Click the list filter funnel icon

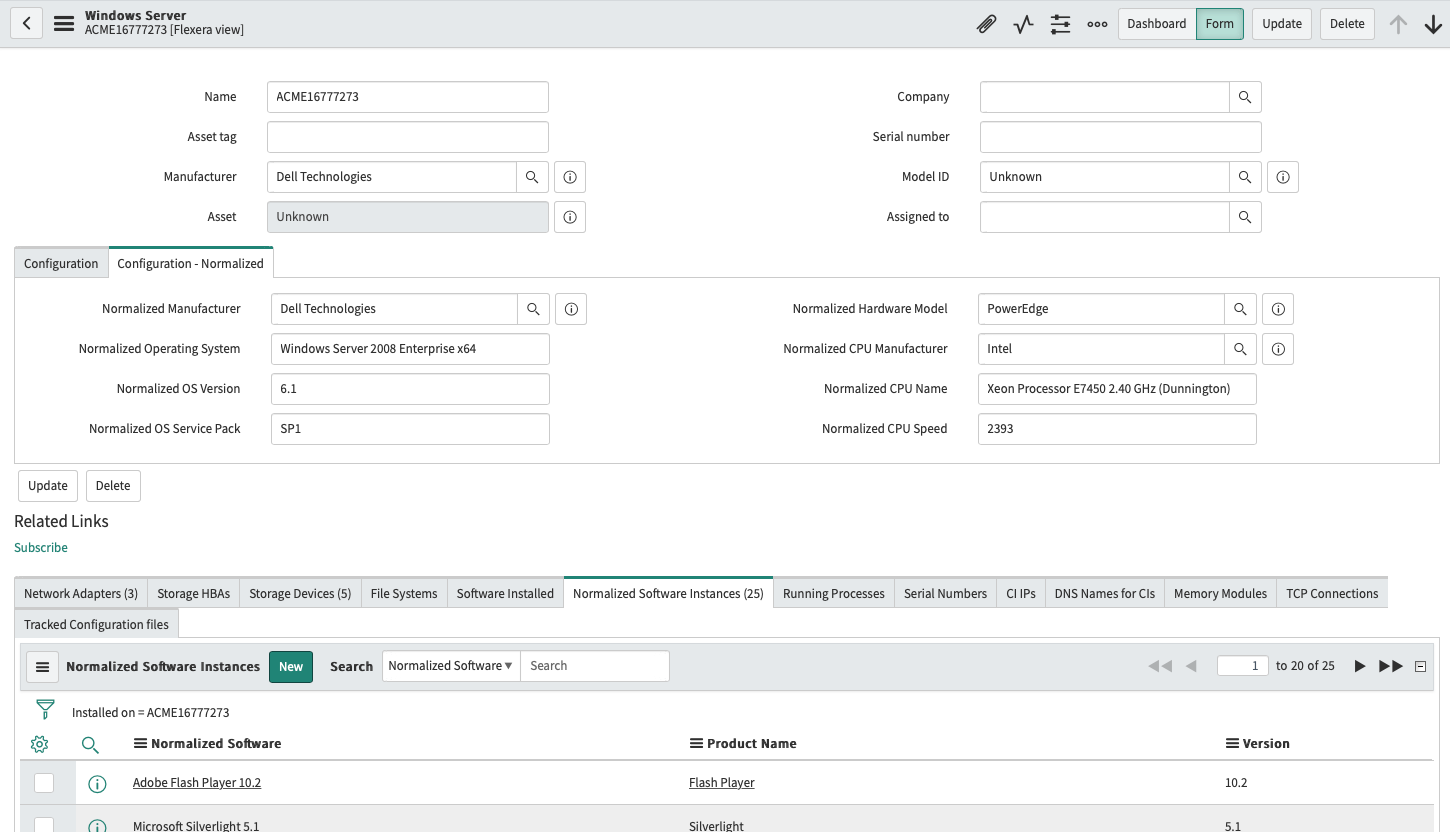pos(45,710)
